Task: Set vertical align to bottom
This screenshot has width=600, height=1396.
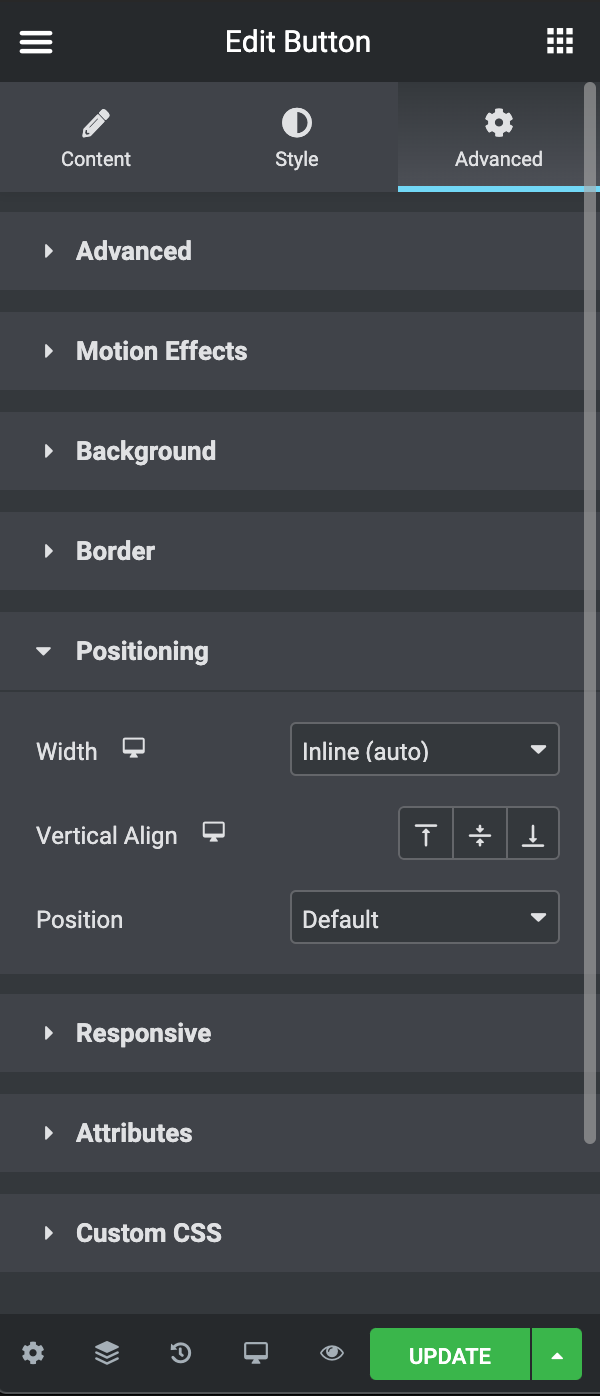Action: pyautogui.click(x=533, y=834)
